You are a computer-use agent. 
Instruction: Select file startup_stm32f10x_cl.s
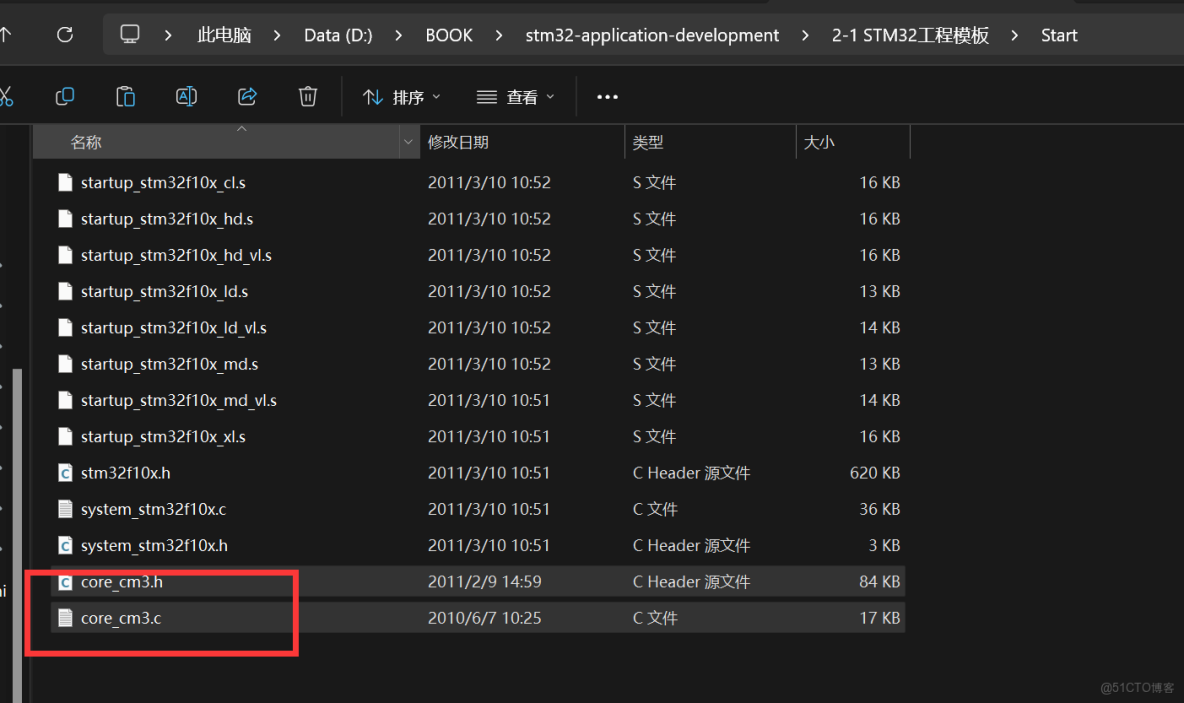tap(163, 183)
